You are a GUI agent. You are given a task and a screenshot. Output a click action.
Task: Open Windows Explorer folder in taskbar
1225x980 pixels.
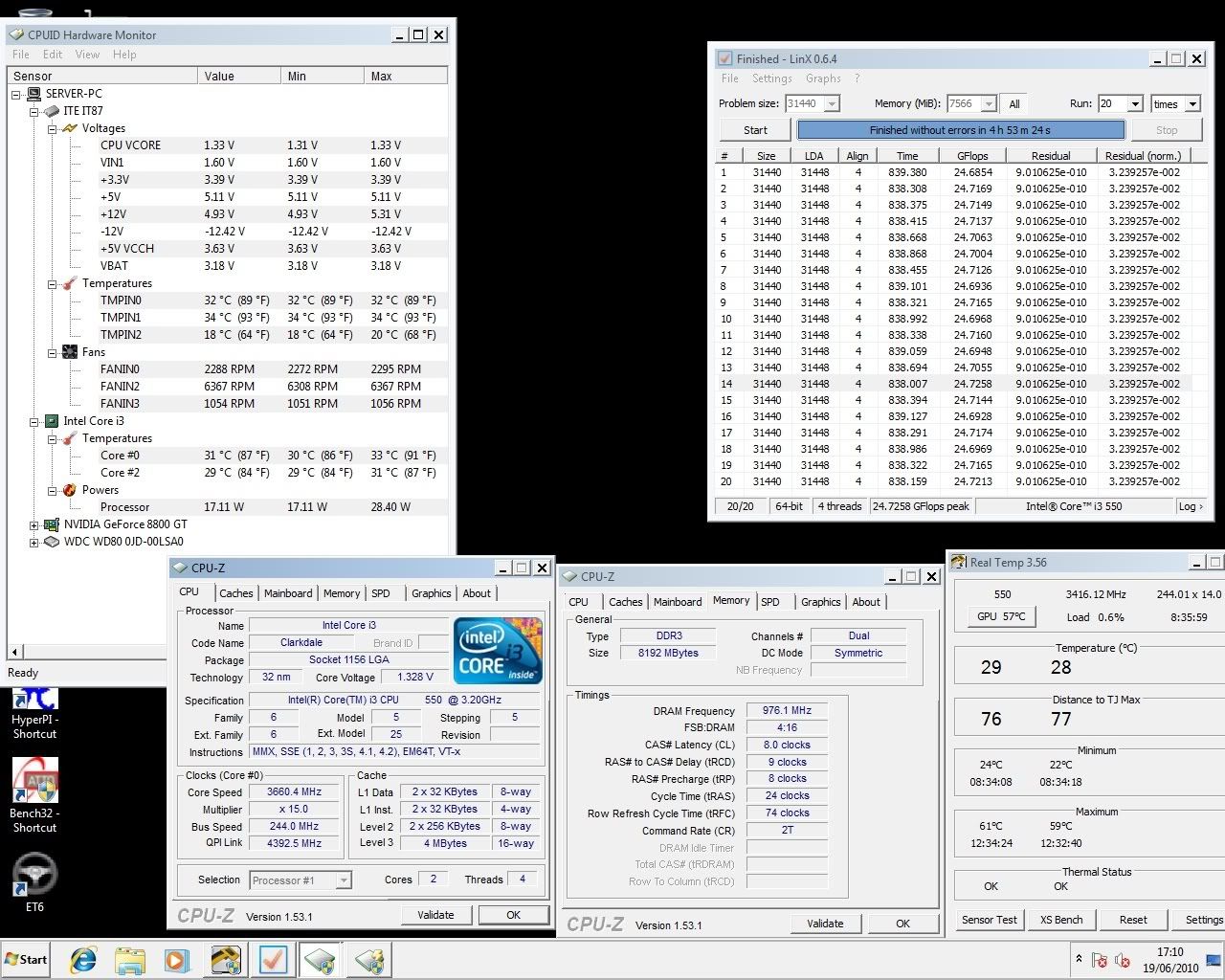coord(130,960)
